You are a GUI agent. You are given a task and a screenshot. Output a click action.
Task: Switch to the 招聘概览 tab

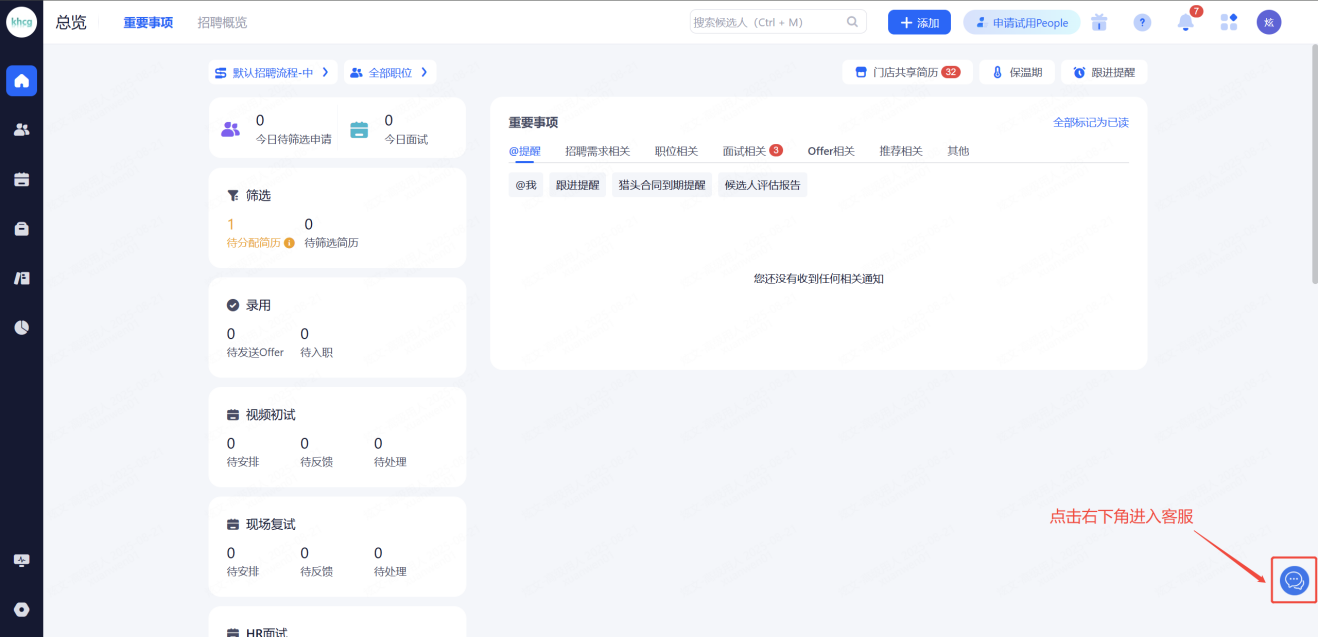tap(222, 23)
